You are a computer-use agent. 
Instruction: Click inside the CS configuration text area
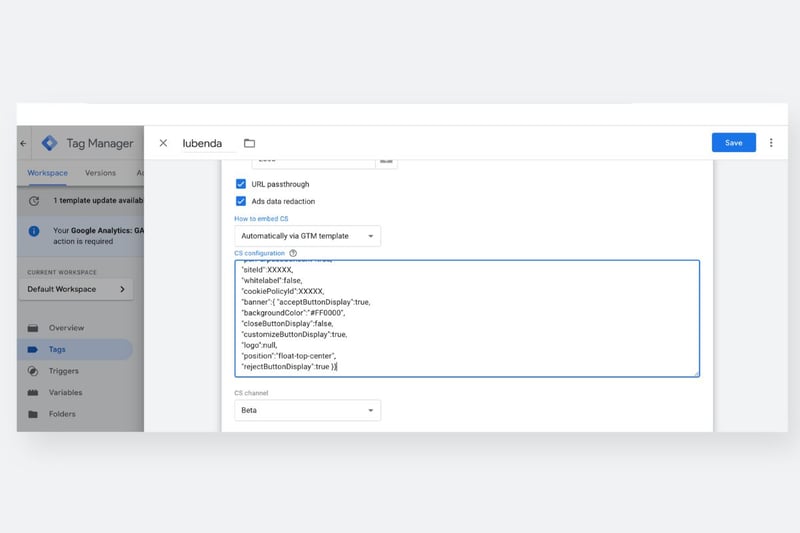(467, 318)
